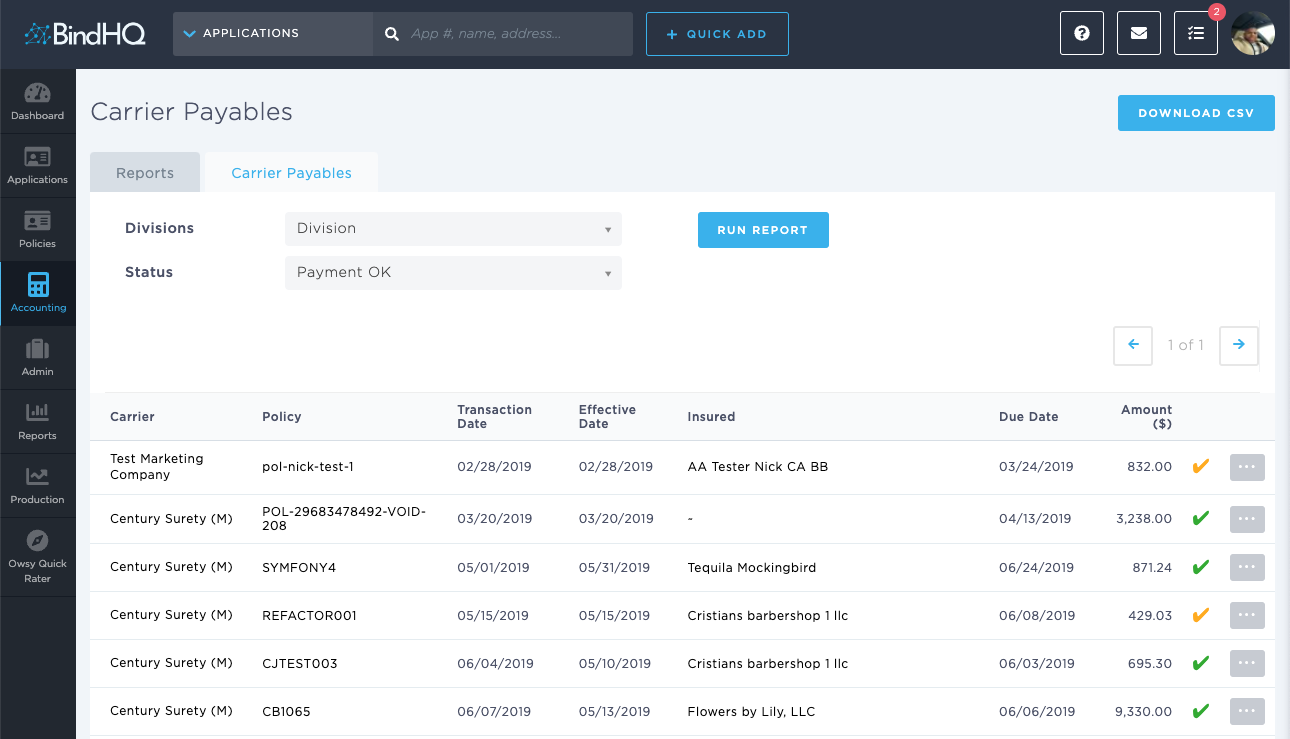1290x739 pixels.
Task: Open the Payment OK status dropdown
Action: 453,273
